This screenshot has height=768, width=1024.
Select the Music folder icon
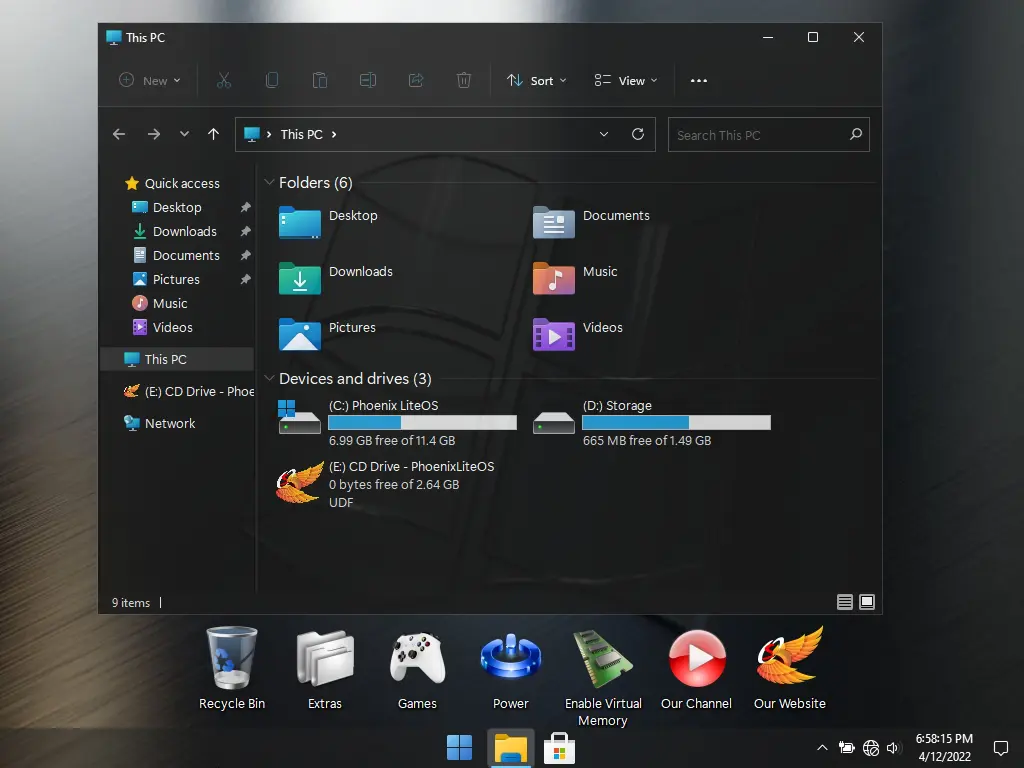[x=554, y=279]
